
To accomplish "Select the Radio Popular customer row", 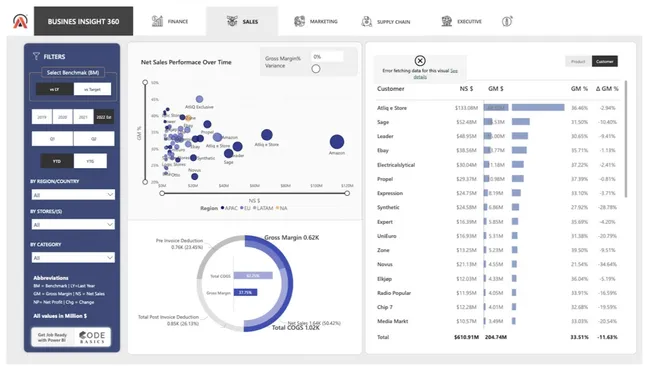I will [x=497, y=293].
